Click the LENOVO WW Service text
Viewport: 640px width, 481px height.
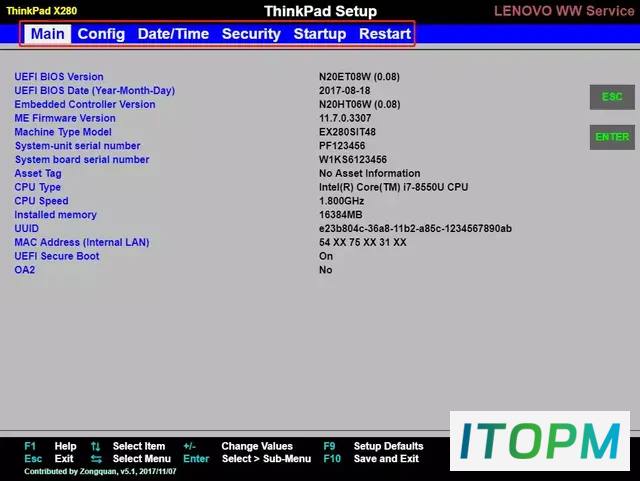coord(564,11)
